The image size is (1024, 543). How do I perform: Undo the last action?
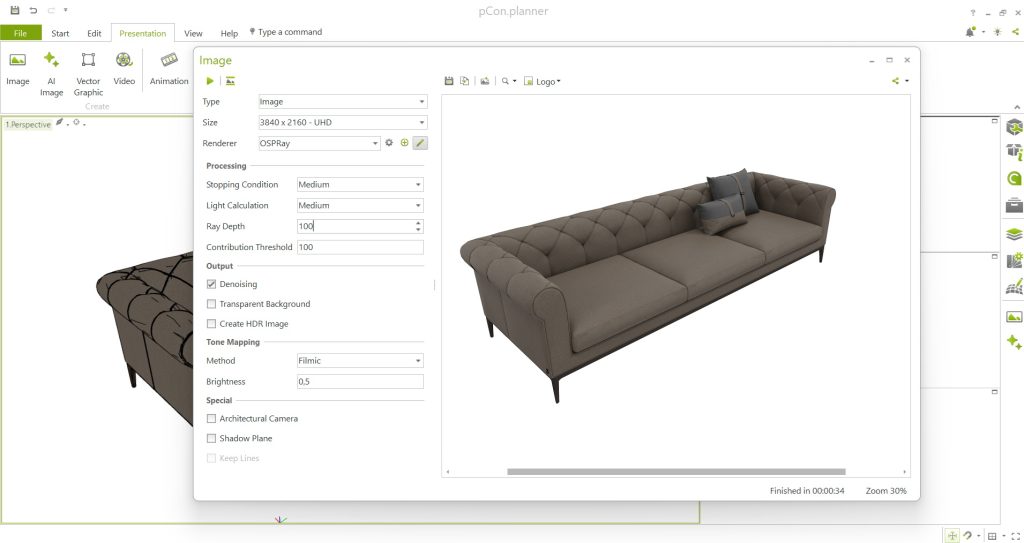pos(33,10)
